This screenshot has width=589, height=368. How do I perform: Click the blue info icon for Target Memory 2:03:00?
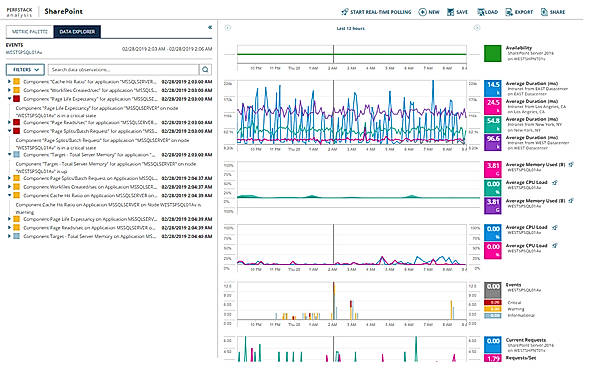click(17, 155)
